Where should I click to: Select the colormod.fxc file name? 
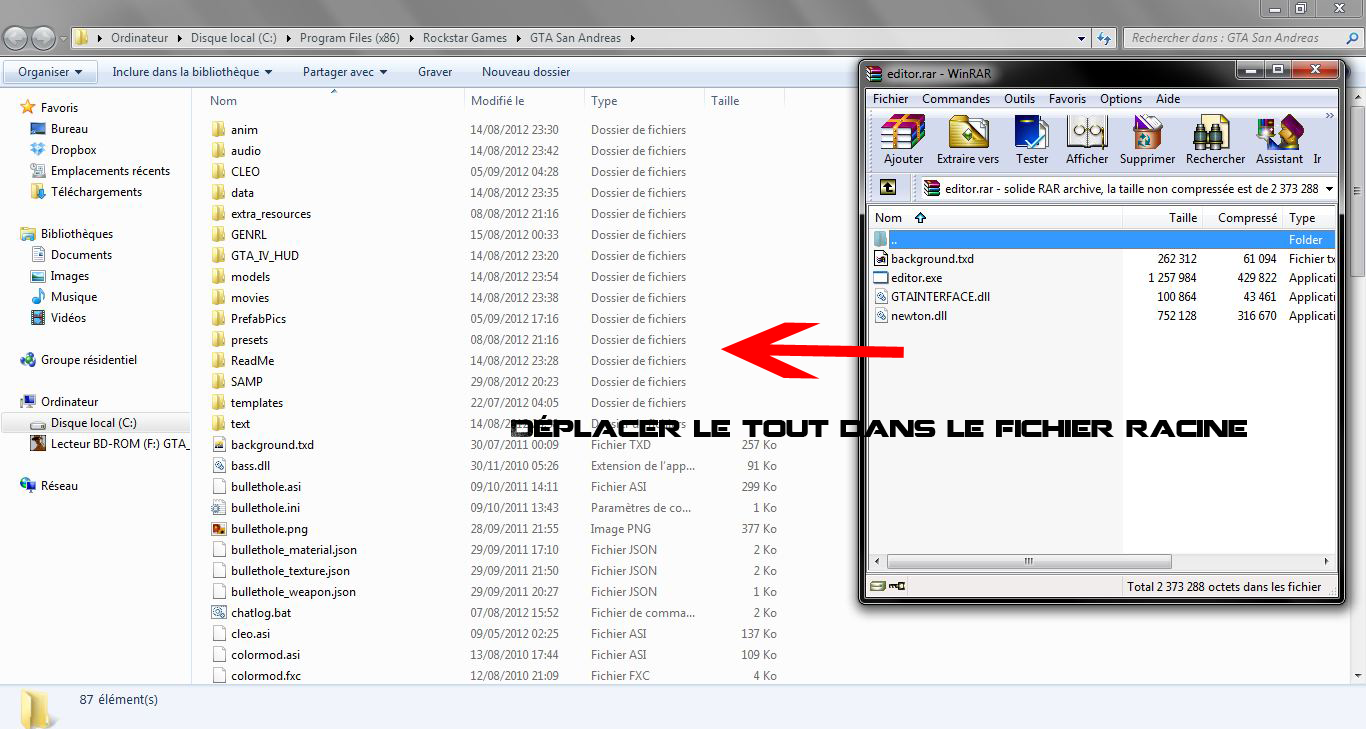[266, 676]
